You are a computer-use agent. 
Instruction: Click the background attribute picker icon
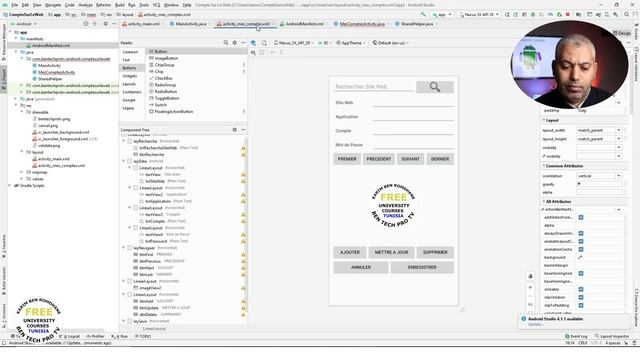(580, 258)
